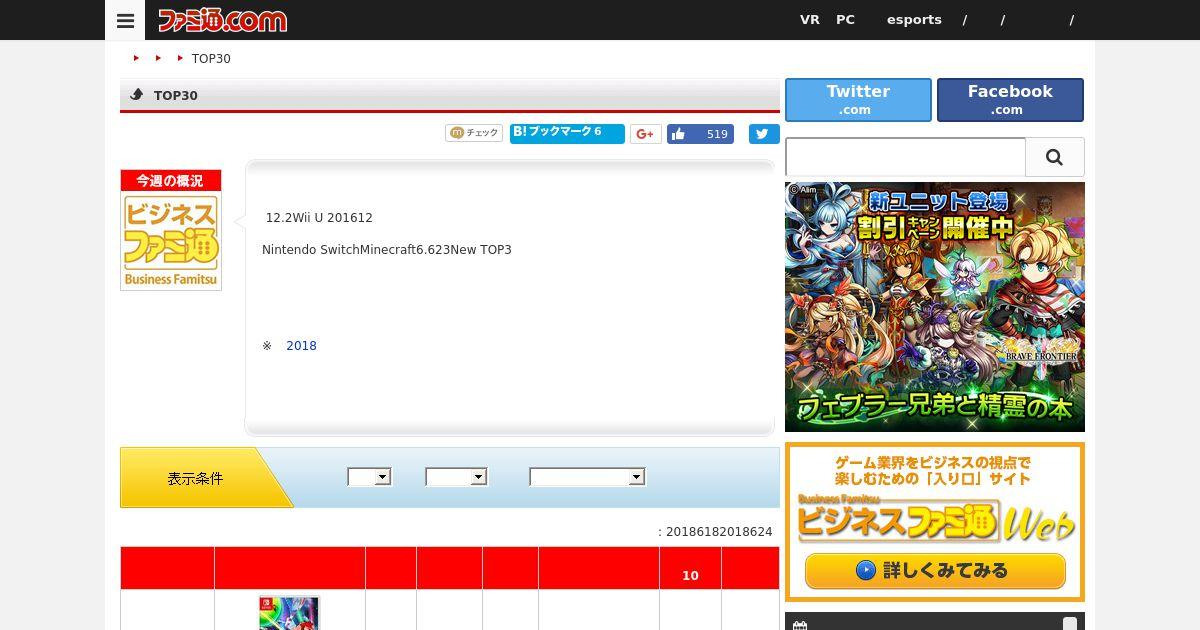Open the second display-condition dropdown

(456, 477)
